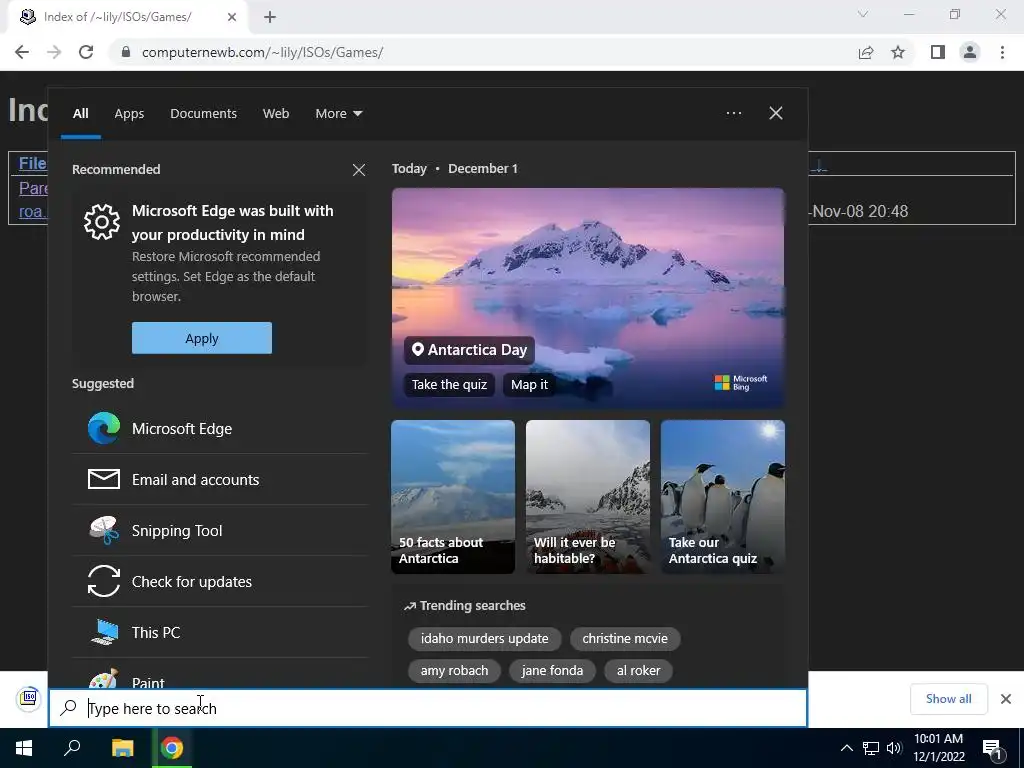Click the taskbar clock and date
The height and width of the screenshot is (768, 1024).
pos(938,748)
